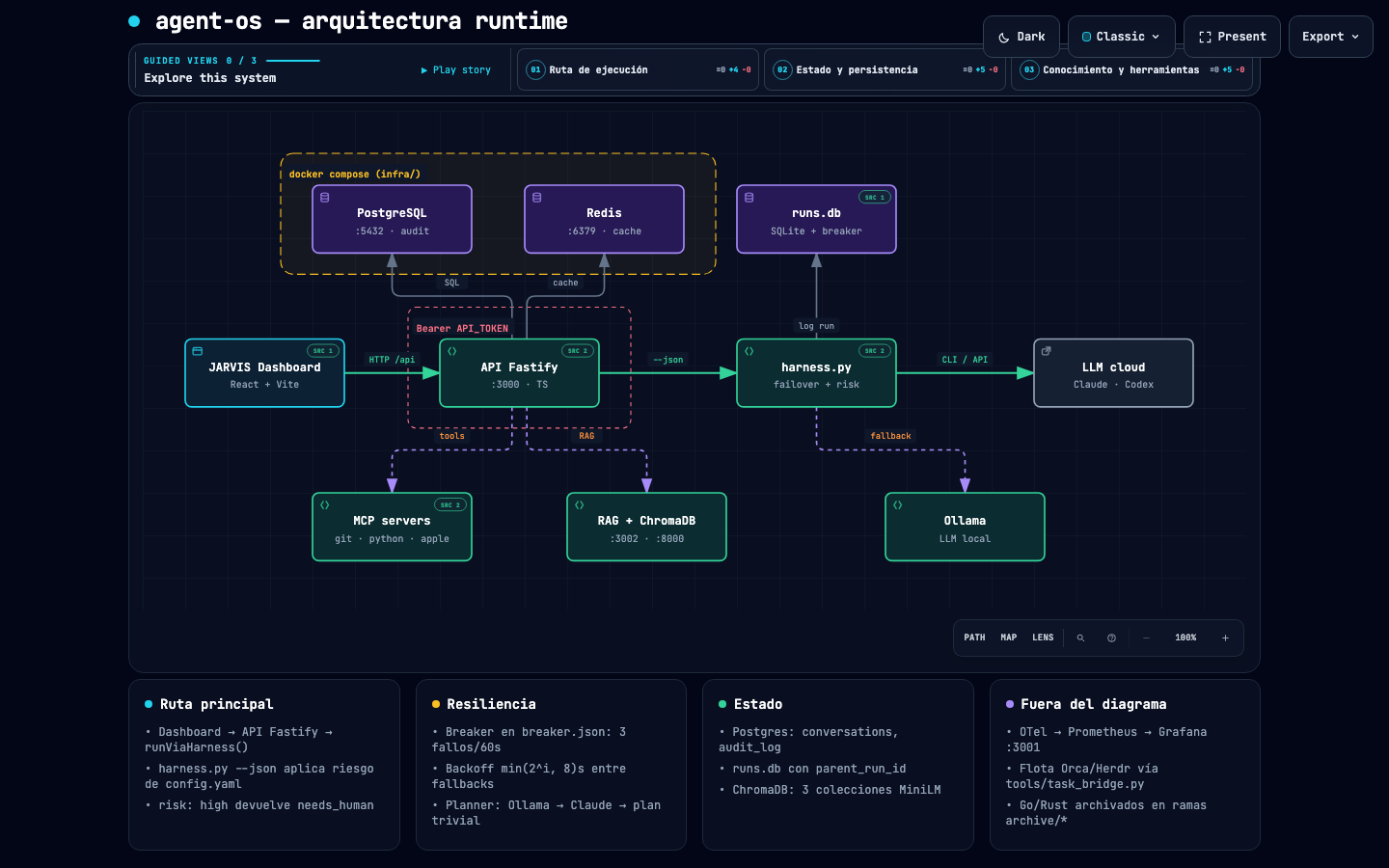This screenshot has height=868, width=1389.
Task: Click the RAG edge label
Action: pyautogui.click(x=586, y=436)
